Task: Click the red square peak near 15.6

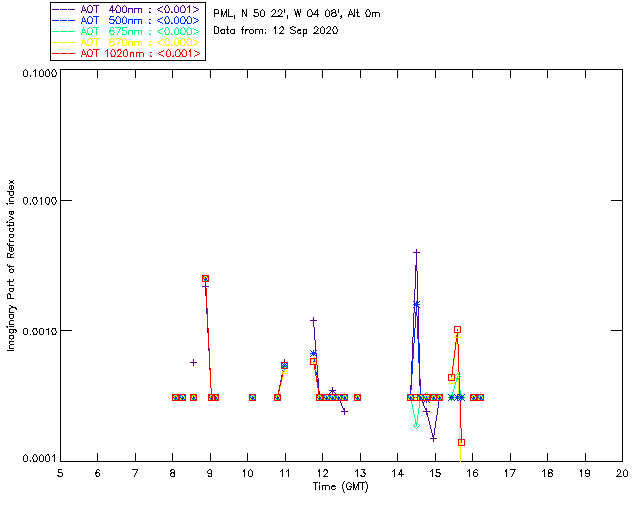Action: click(x=458, y=329)
